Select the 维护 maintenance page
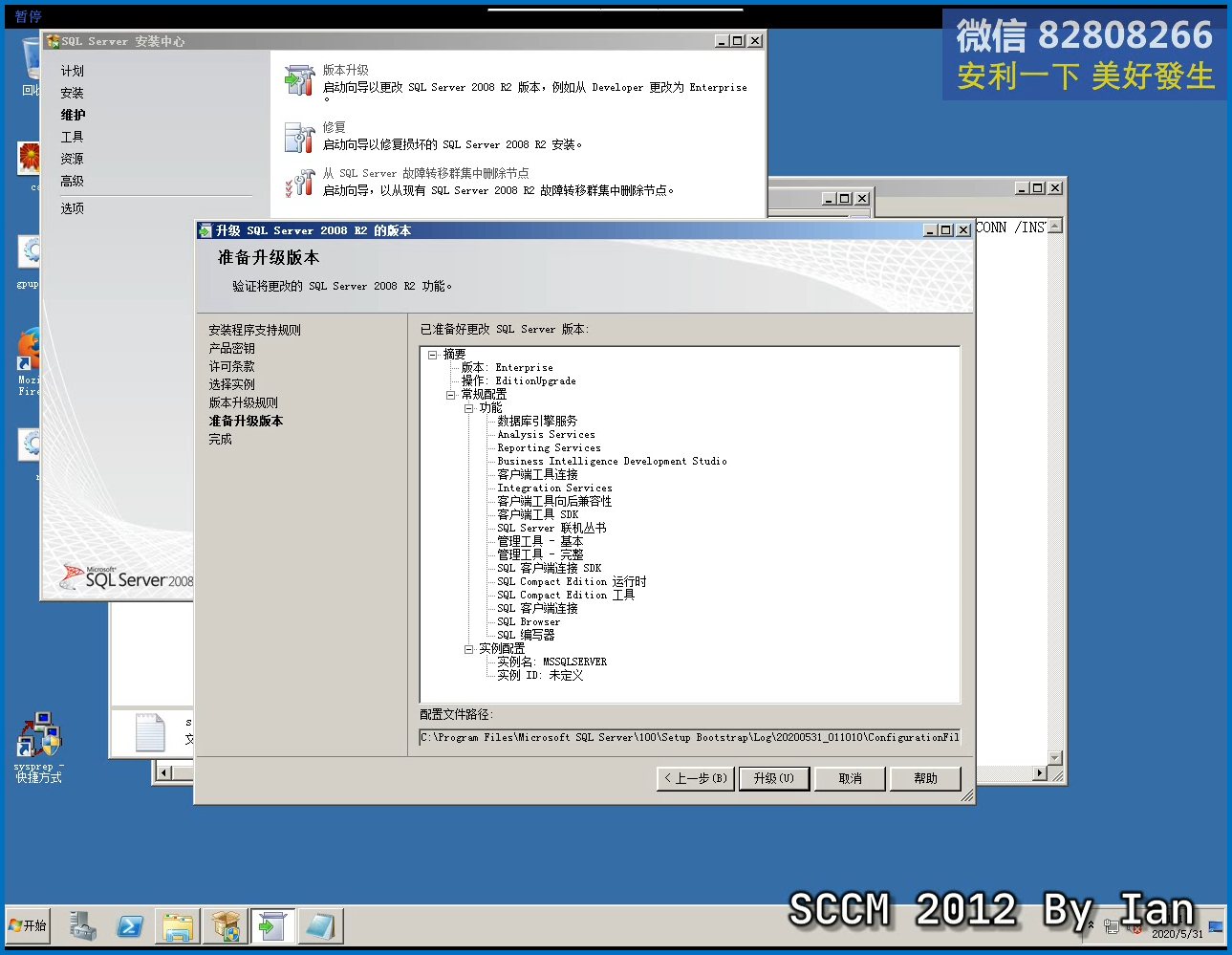Image resolution: width=1232 pixels, height=955 pixels. point(73,115)
